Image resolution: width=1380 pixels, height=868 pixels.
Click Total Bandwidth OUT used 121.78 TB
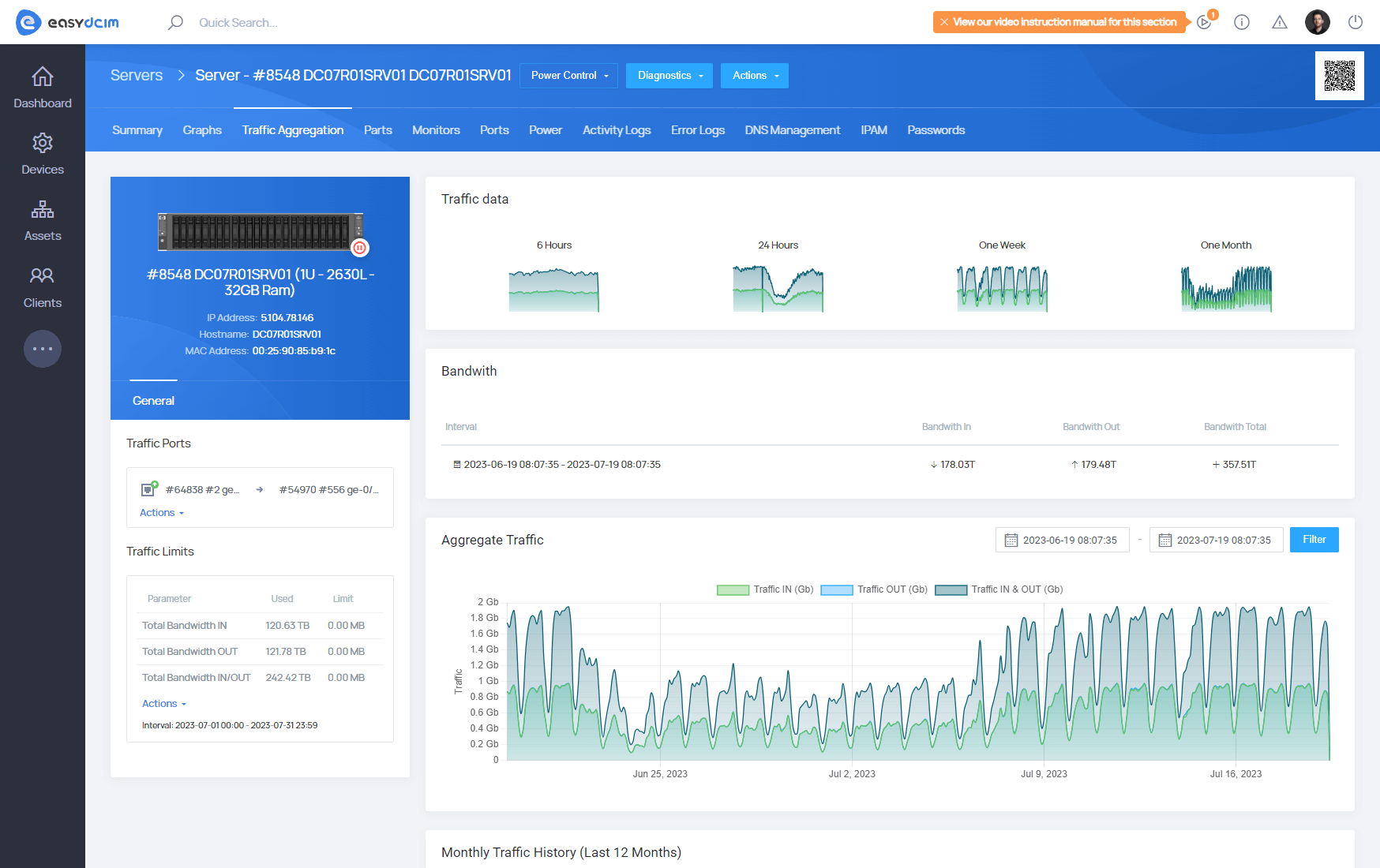286,652
